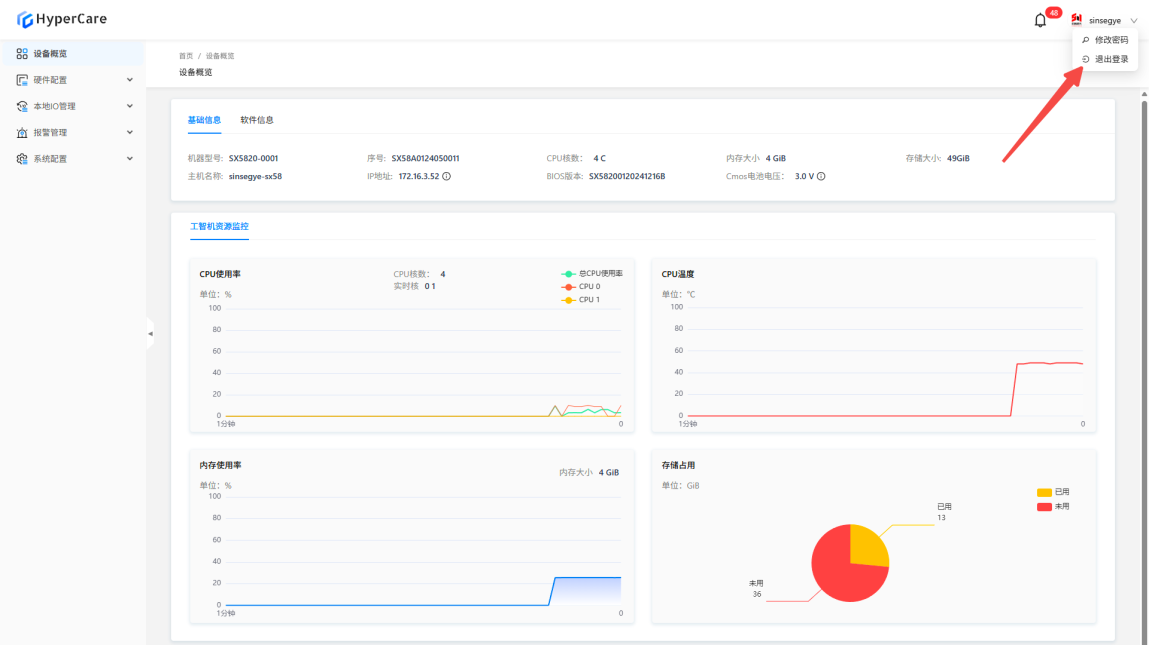This screenshot has height=645, width=1149.
Task: Select 修改密码 from the user menu
Action: tap(1111, 40)
